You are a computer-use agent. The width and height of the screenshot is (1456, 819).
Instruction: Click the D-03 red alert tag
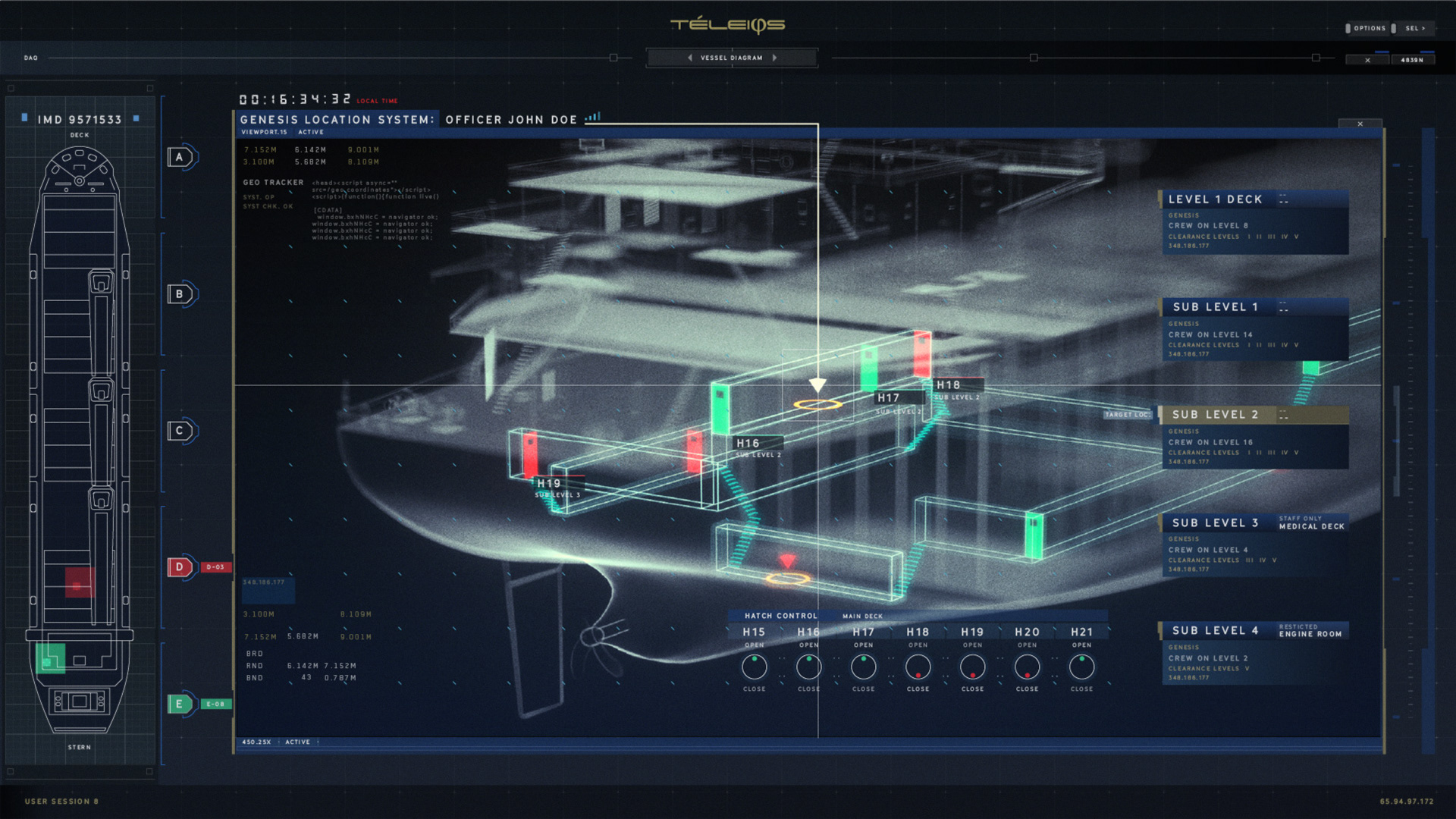pyautogui.click(x=215, y=567)
